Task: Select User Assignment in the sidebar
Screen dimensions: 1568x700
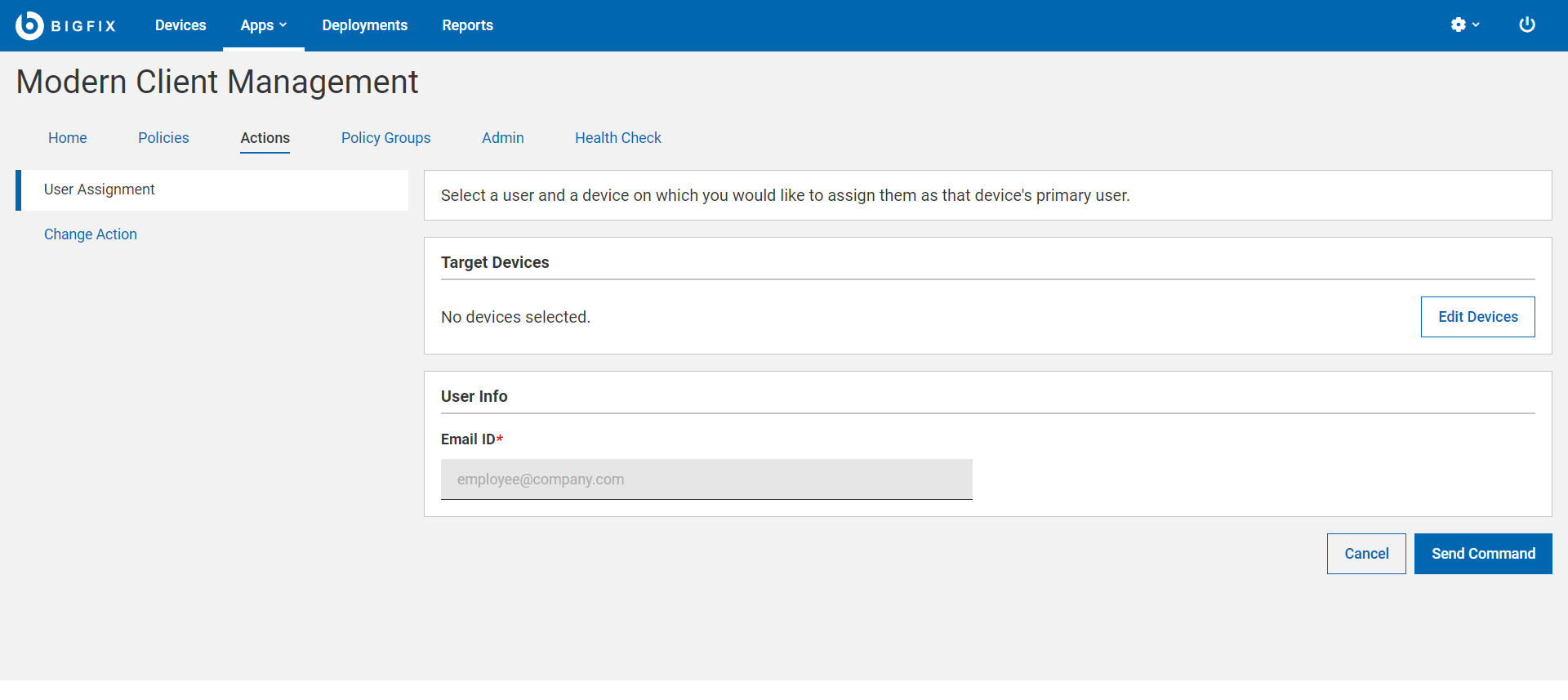Action: coord(100,189)
